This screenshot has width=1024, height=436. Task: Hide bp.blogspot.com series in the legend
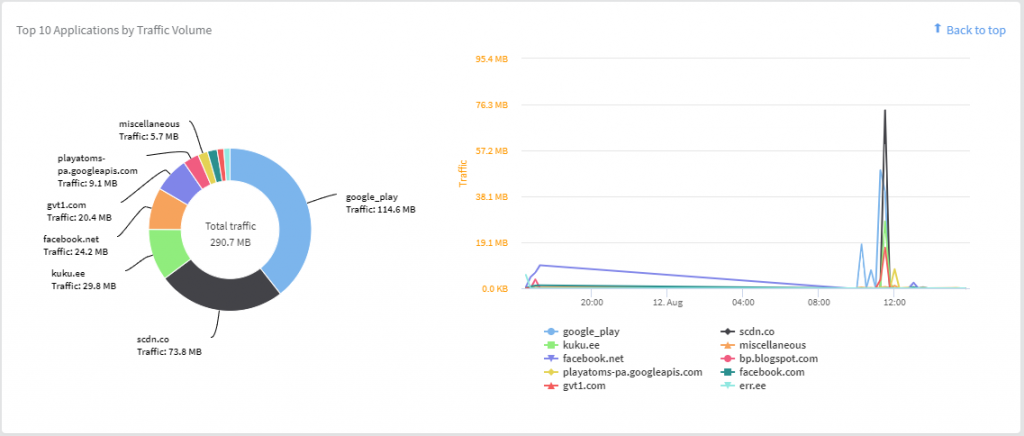click(x=778, y=358)
